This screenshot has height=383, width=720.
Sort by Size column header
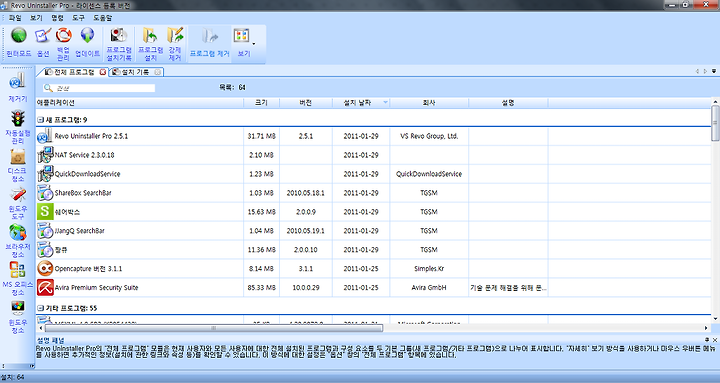261,103
